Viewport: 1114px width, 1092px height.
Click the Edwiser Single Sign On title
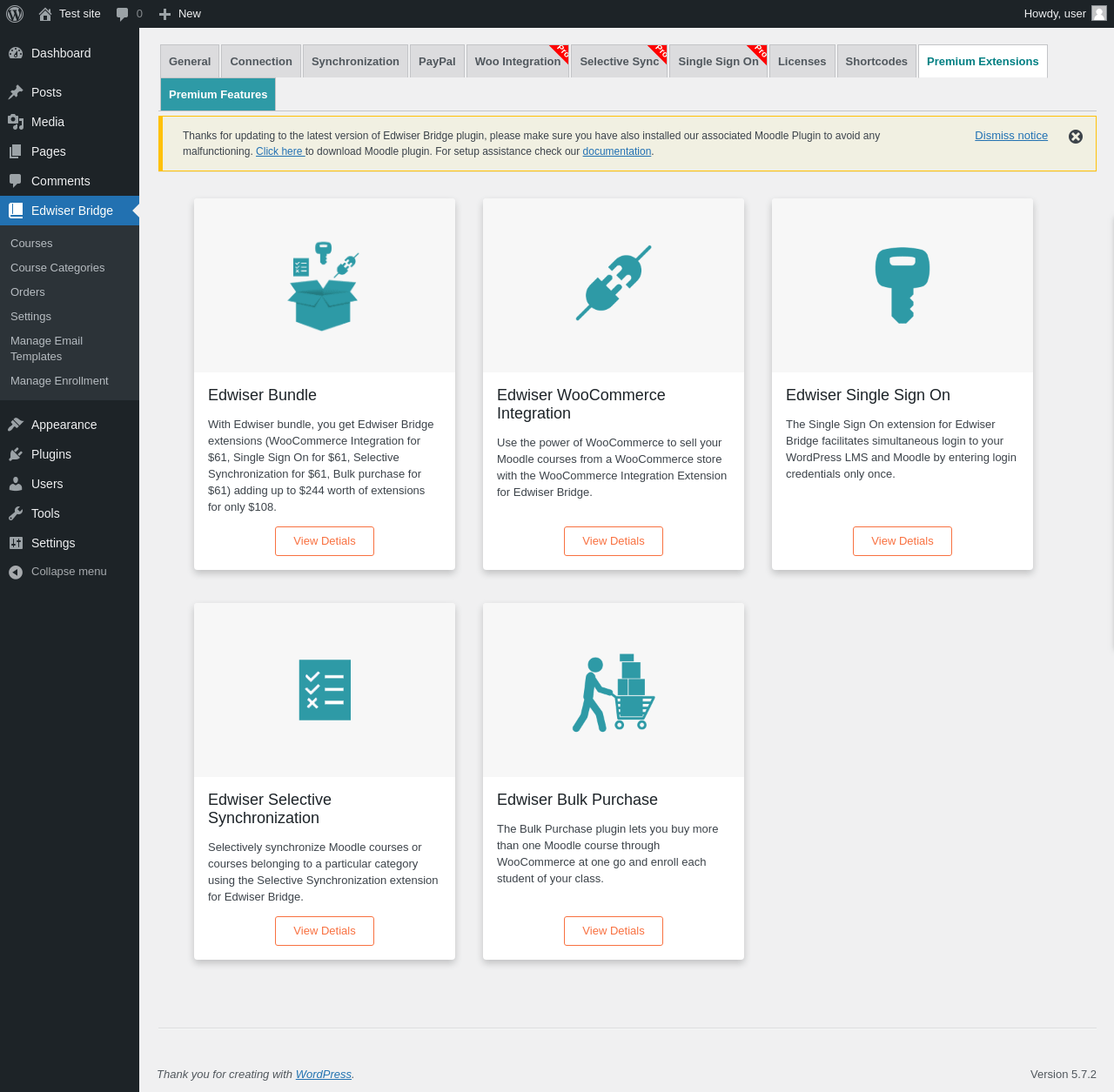coord(868,395)
